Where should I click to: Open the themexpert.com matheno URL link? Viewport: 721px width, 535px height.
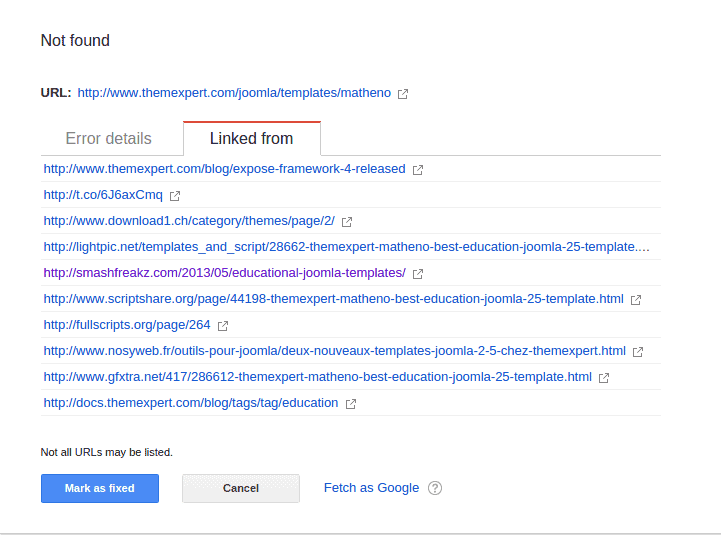click(x=234, y=93)
